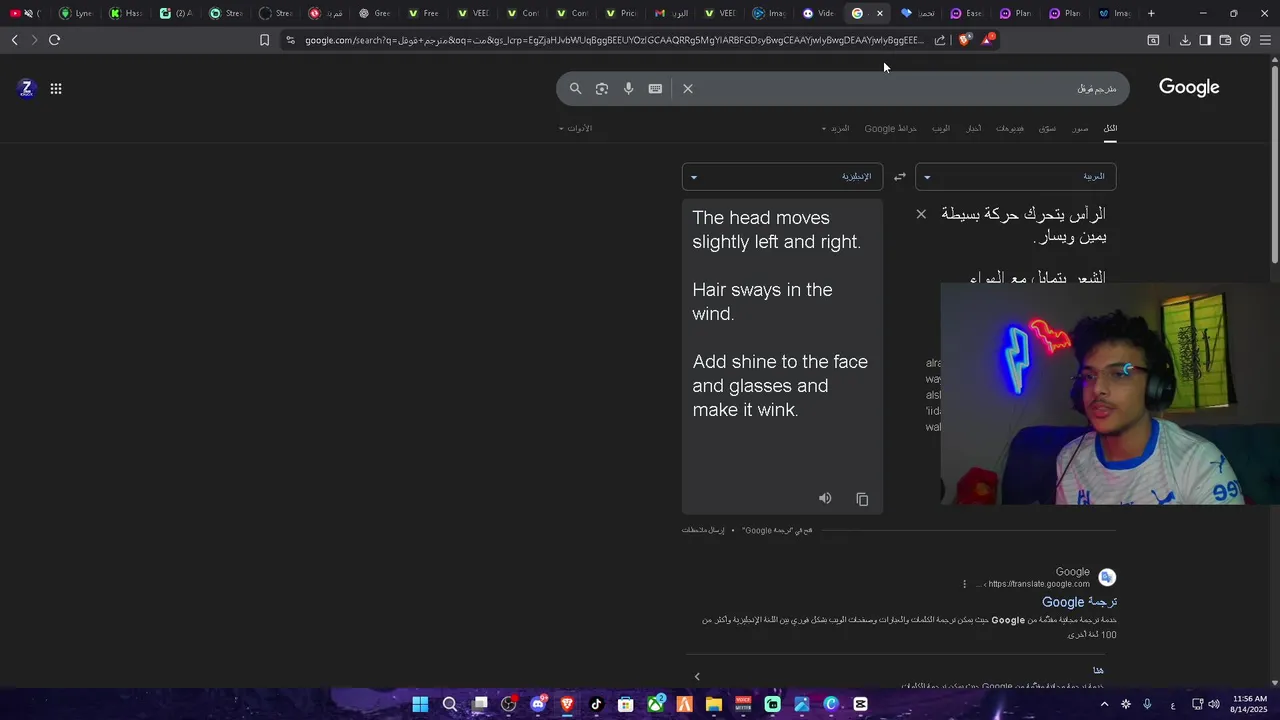Screen dimensions: 1280x720
Task: Open the Arabic source language dropdown
Action: click(x=1016, y=177)
